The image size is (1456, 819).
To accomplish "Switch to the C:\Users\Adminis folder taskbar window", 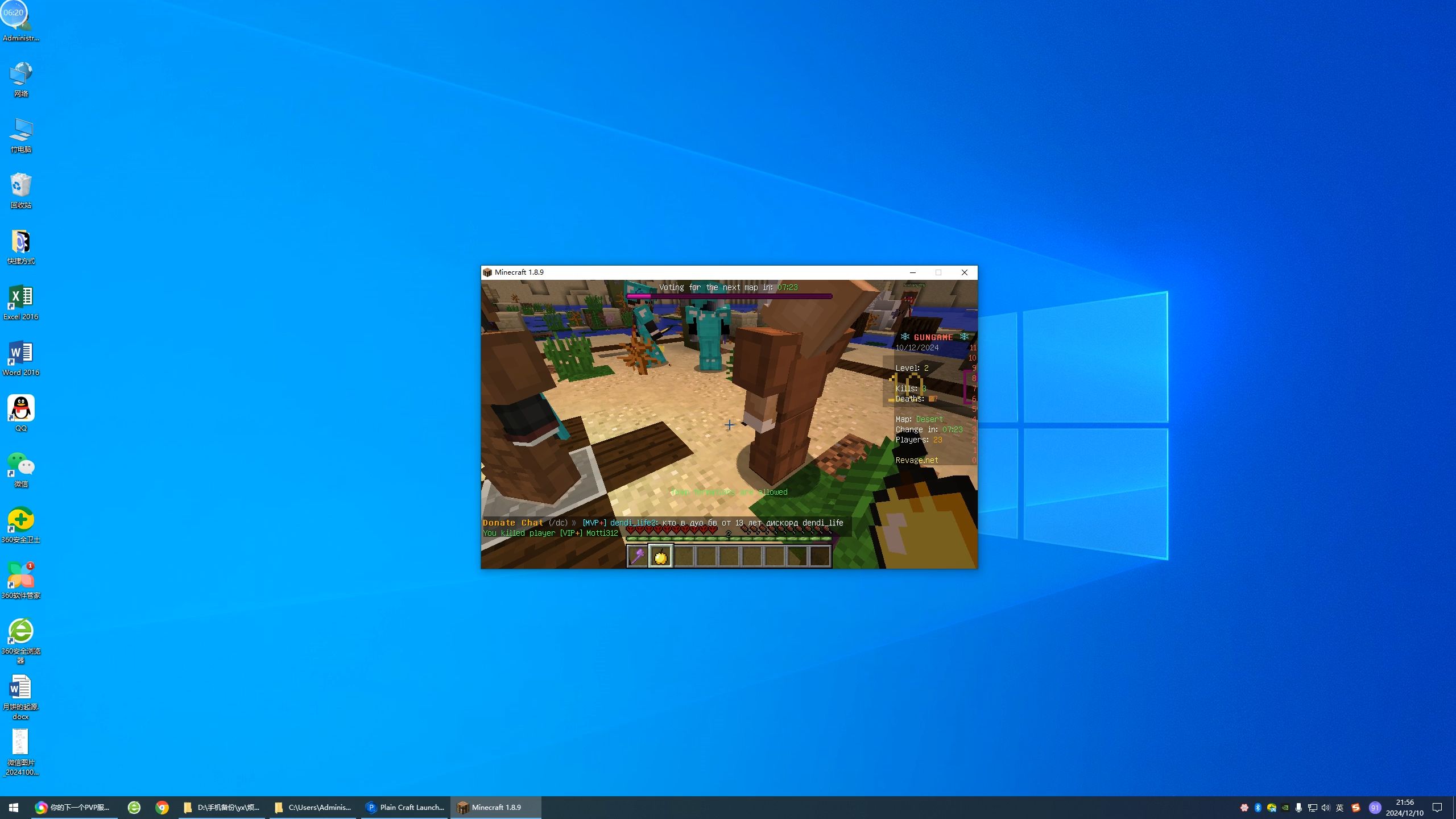I will [x=313, y=808].
